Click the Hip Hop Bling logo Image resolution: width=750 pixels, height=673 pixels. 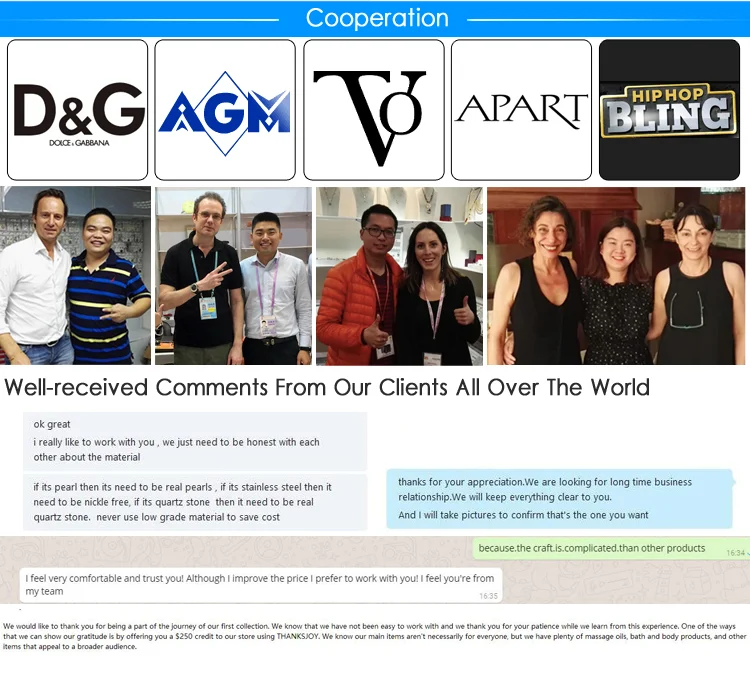[669, 110]
